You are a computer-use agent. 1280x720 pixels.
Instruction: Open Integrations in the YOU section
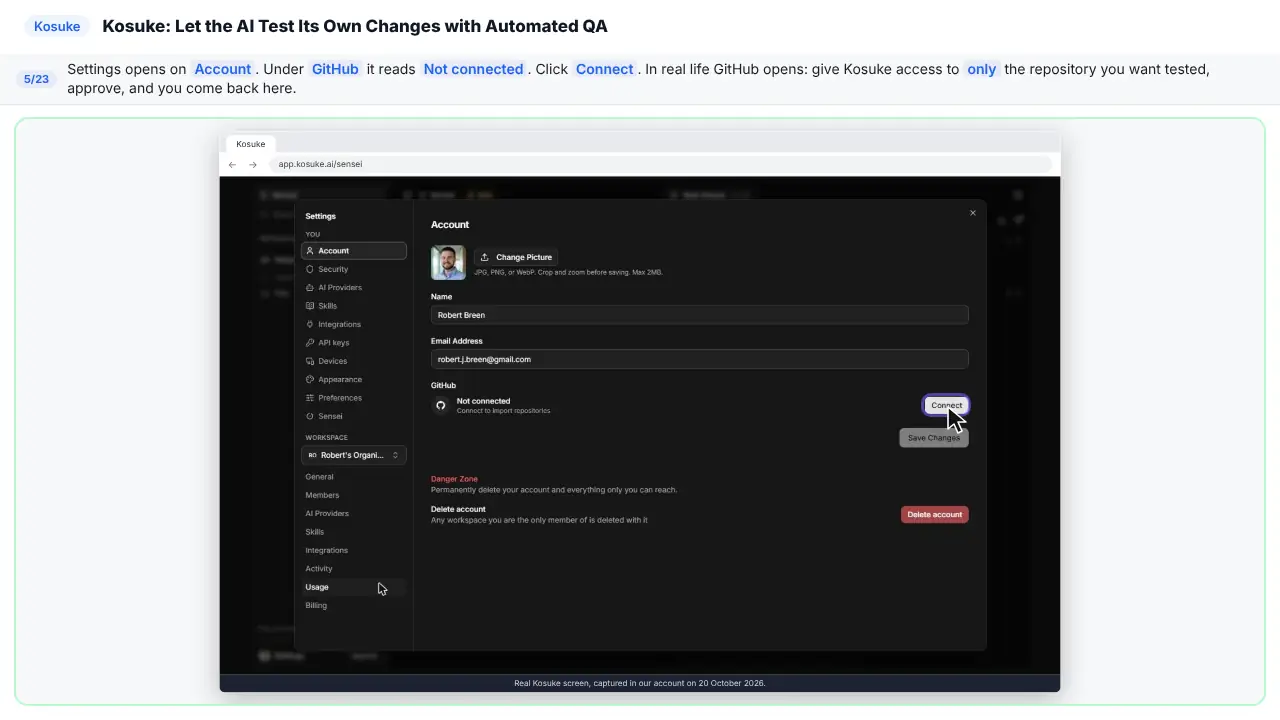pos(354,324)
